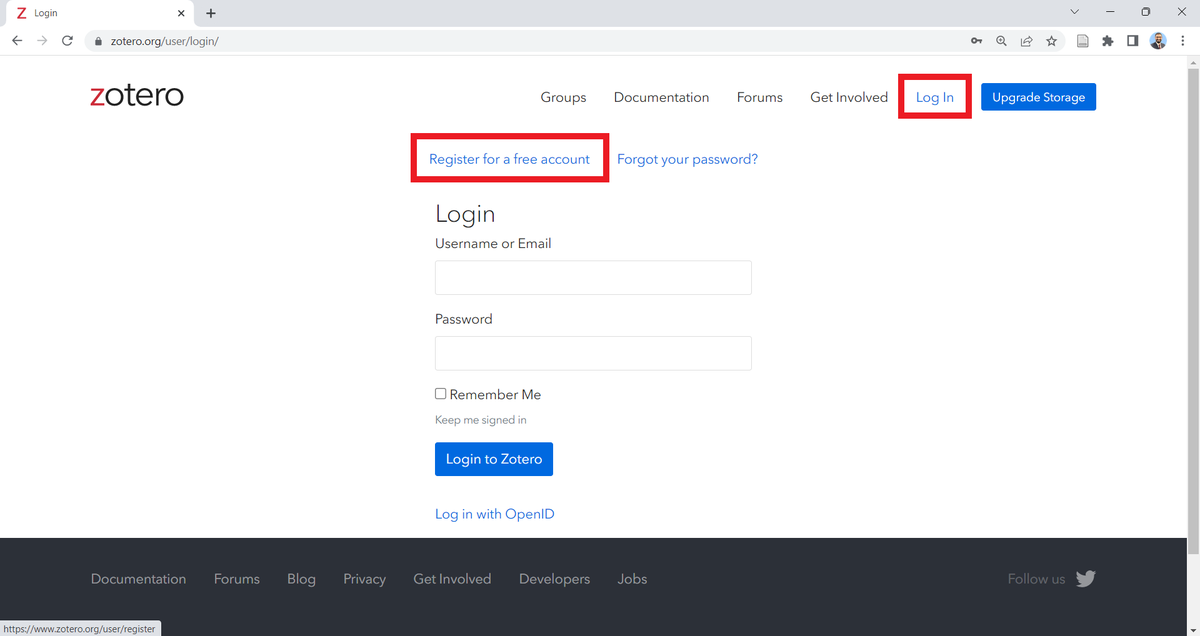The image size is (1200, 636).
Task: Bookmark this page with the star icon
Action: point(1051,41)
